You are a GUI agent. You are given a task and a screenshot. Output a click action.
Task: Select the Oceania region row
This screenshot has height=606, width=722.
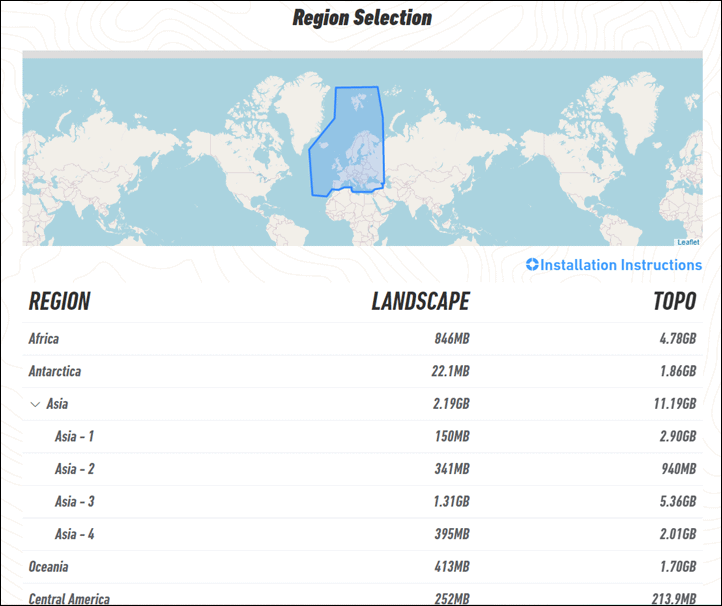pyautogui.click(x=362, y=567)
